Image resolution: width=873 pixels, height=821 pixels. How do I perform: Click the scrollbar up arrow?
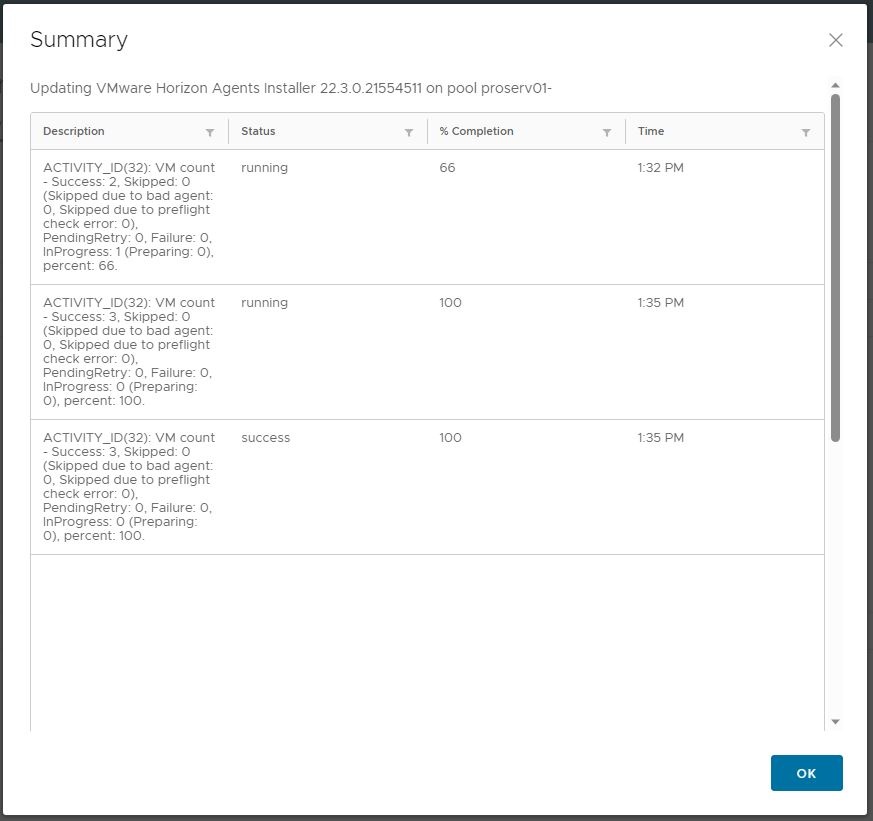tap(835, 86)
